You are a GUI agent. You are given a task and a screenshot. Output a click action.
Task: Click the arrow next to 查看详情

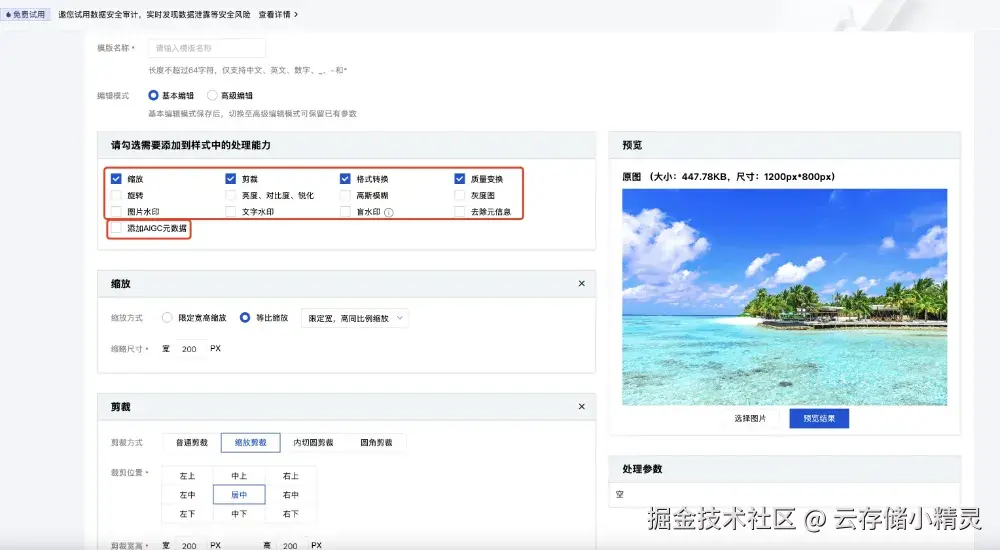295,14
